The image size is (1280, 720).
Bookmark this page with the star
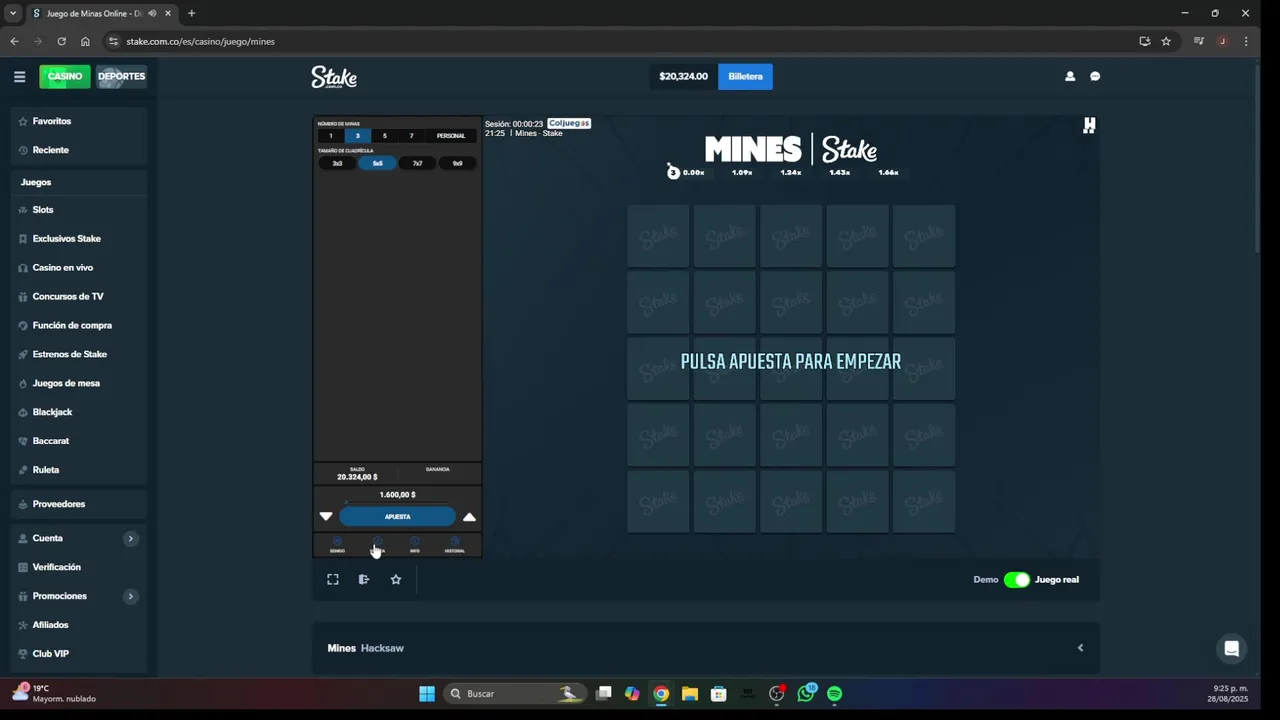[x=1166, y=41]
